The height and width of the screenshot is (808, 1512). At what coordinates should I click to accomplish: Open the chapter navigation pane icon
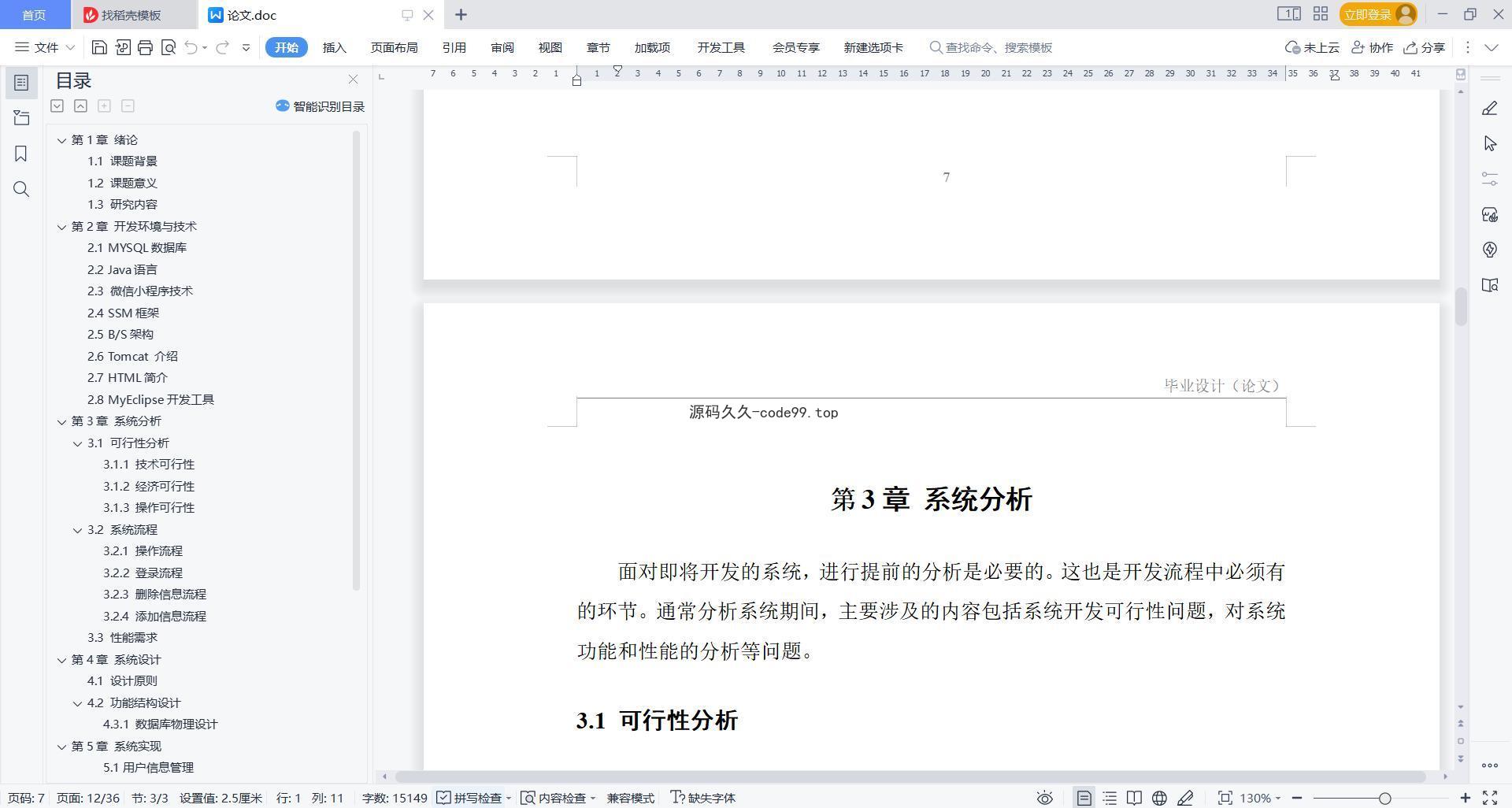coord(21,118)
